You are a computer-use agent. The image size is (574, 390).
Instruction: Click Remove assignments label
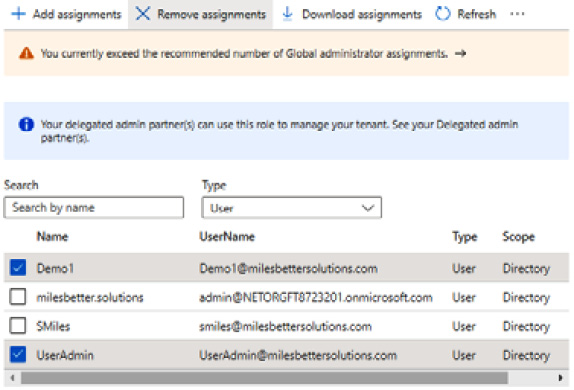click(x=212, y=14)
